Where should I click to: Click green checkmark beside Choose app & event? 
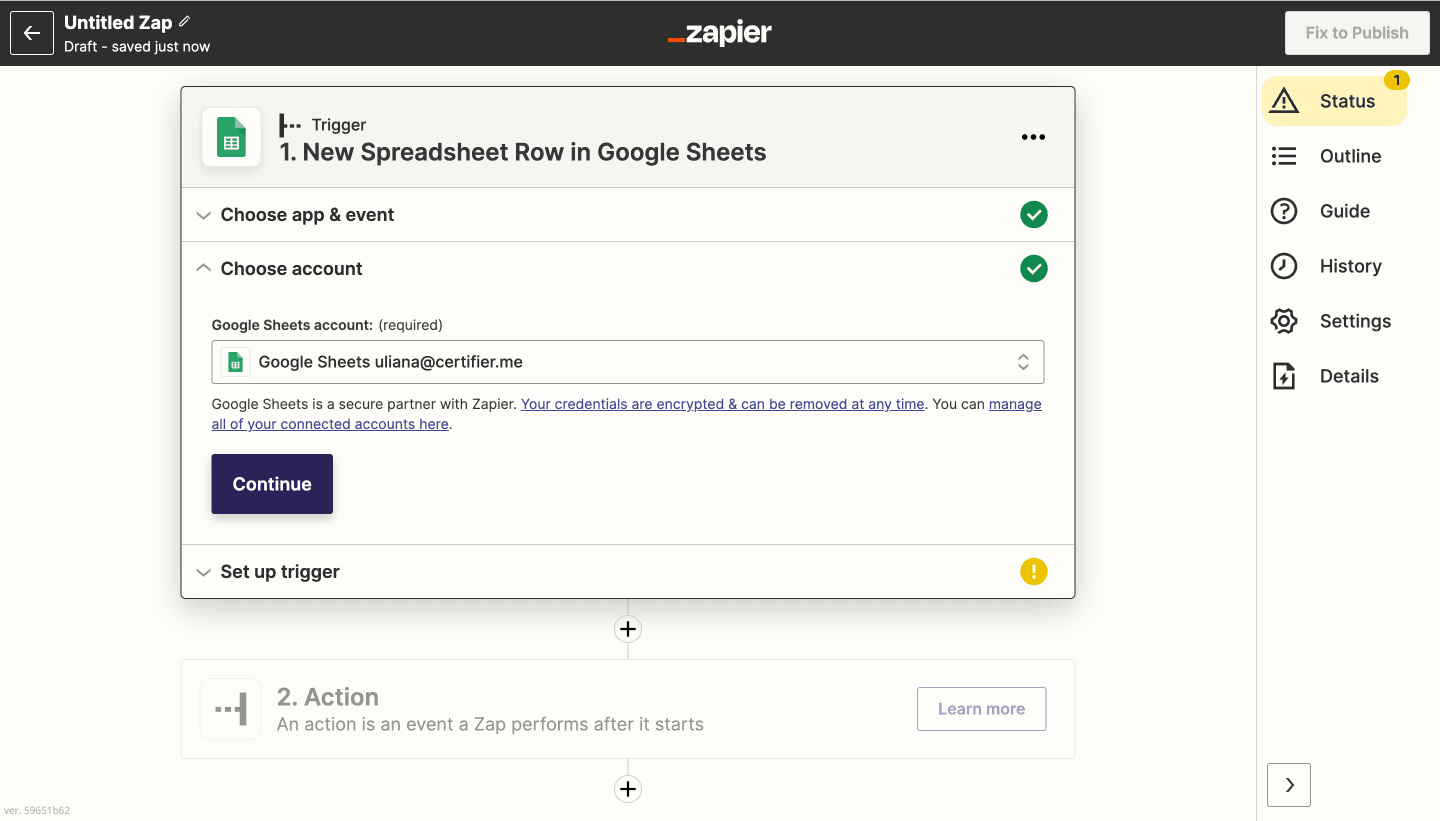(x=1034, y=215)
